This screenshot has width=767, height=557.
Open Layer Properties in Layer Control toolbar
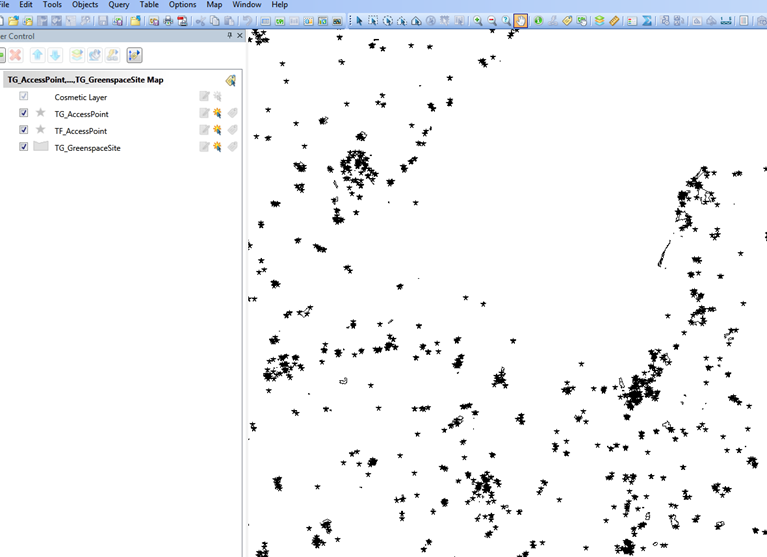(77, 55)
